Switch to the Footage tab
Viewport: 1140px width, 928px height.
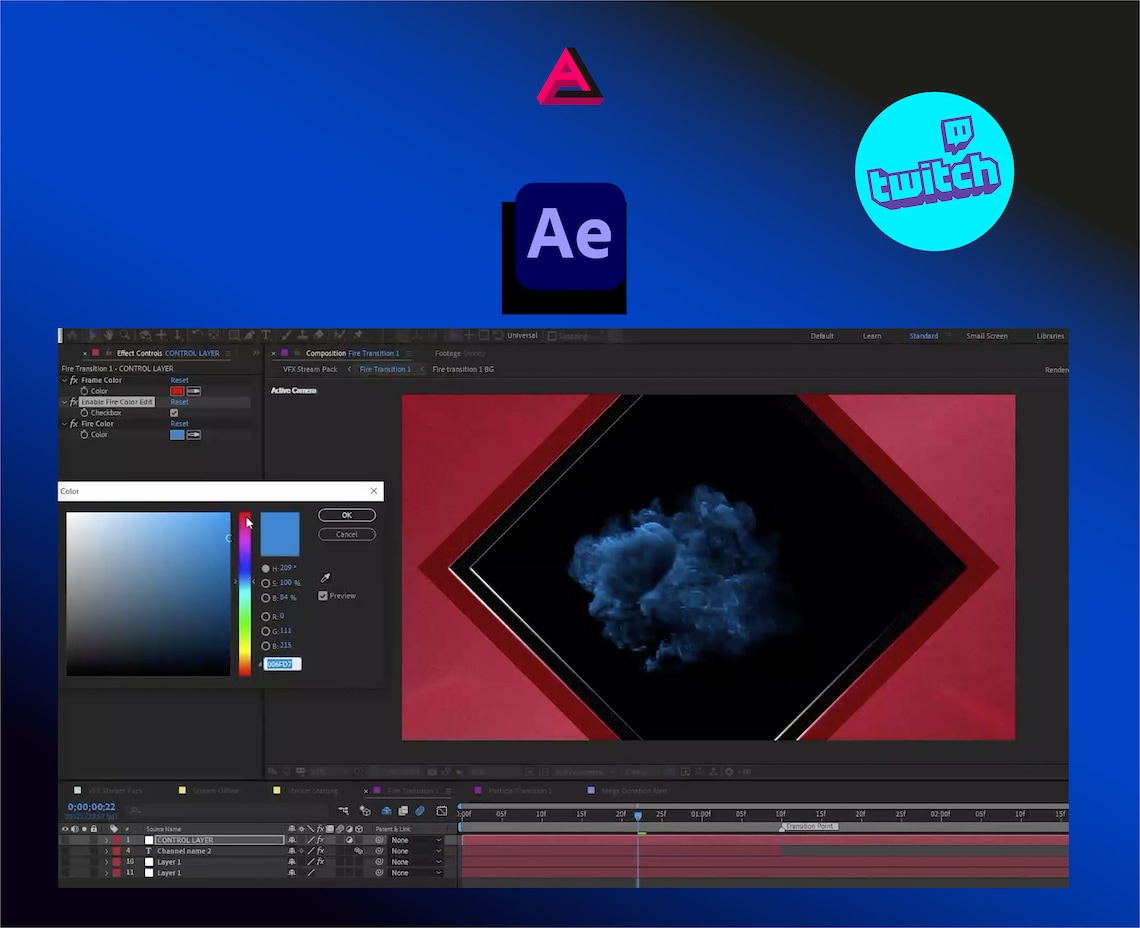[x=447, y=353]
